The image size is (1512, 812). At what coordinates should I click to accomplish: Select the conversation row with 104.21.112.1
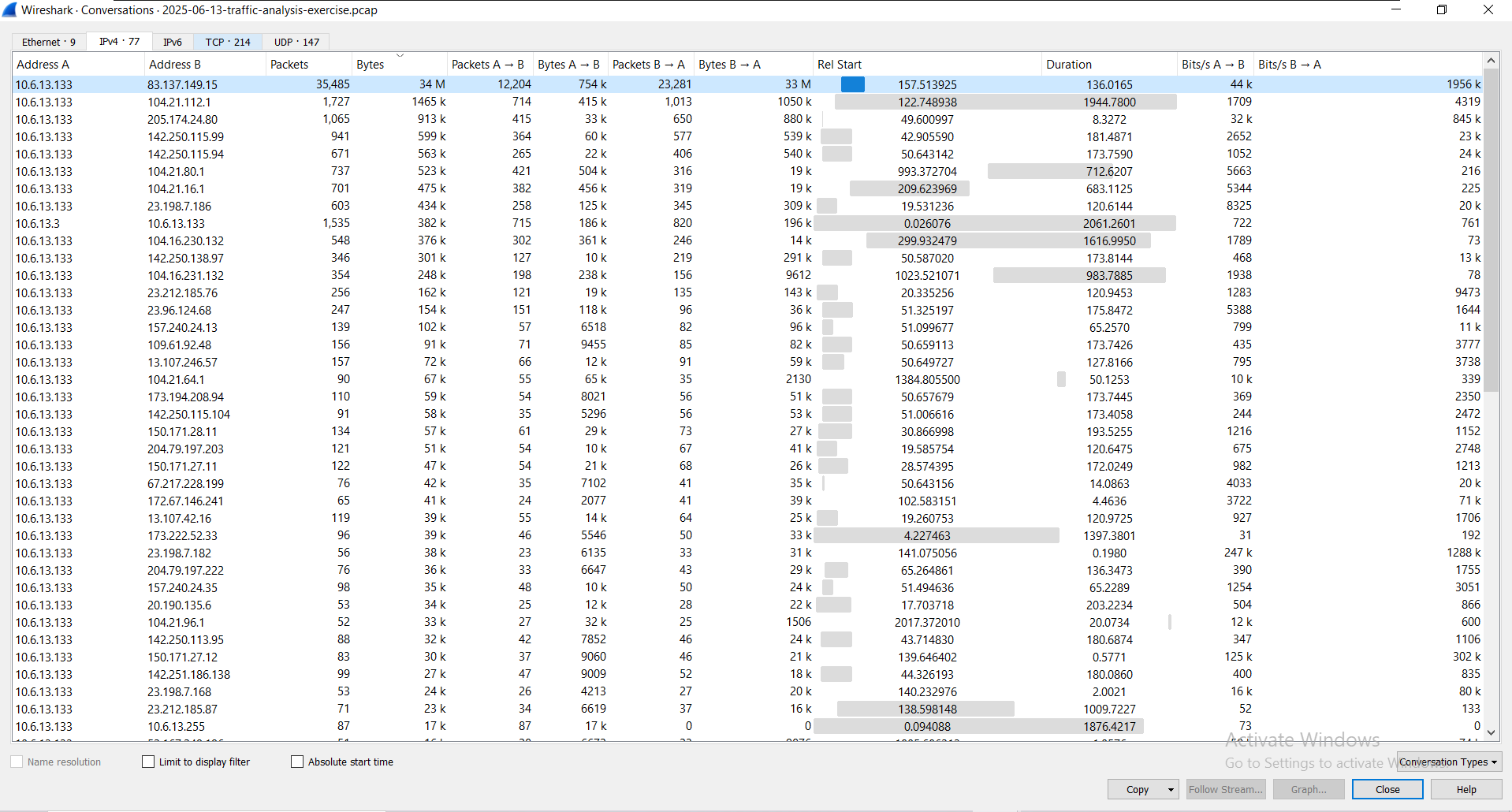point(179,102)
